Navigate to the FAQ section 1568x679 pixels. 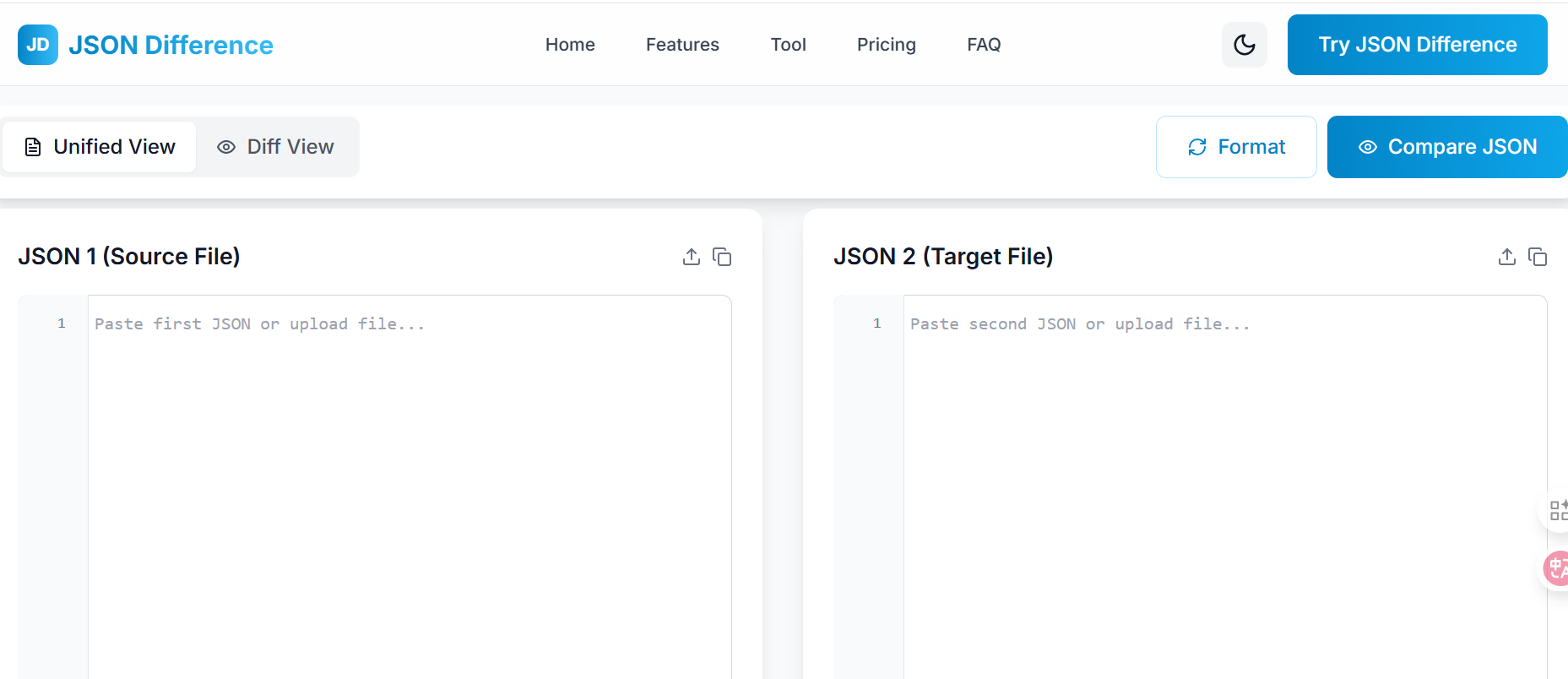pyautogui.click(x=984, y=45)
